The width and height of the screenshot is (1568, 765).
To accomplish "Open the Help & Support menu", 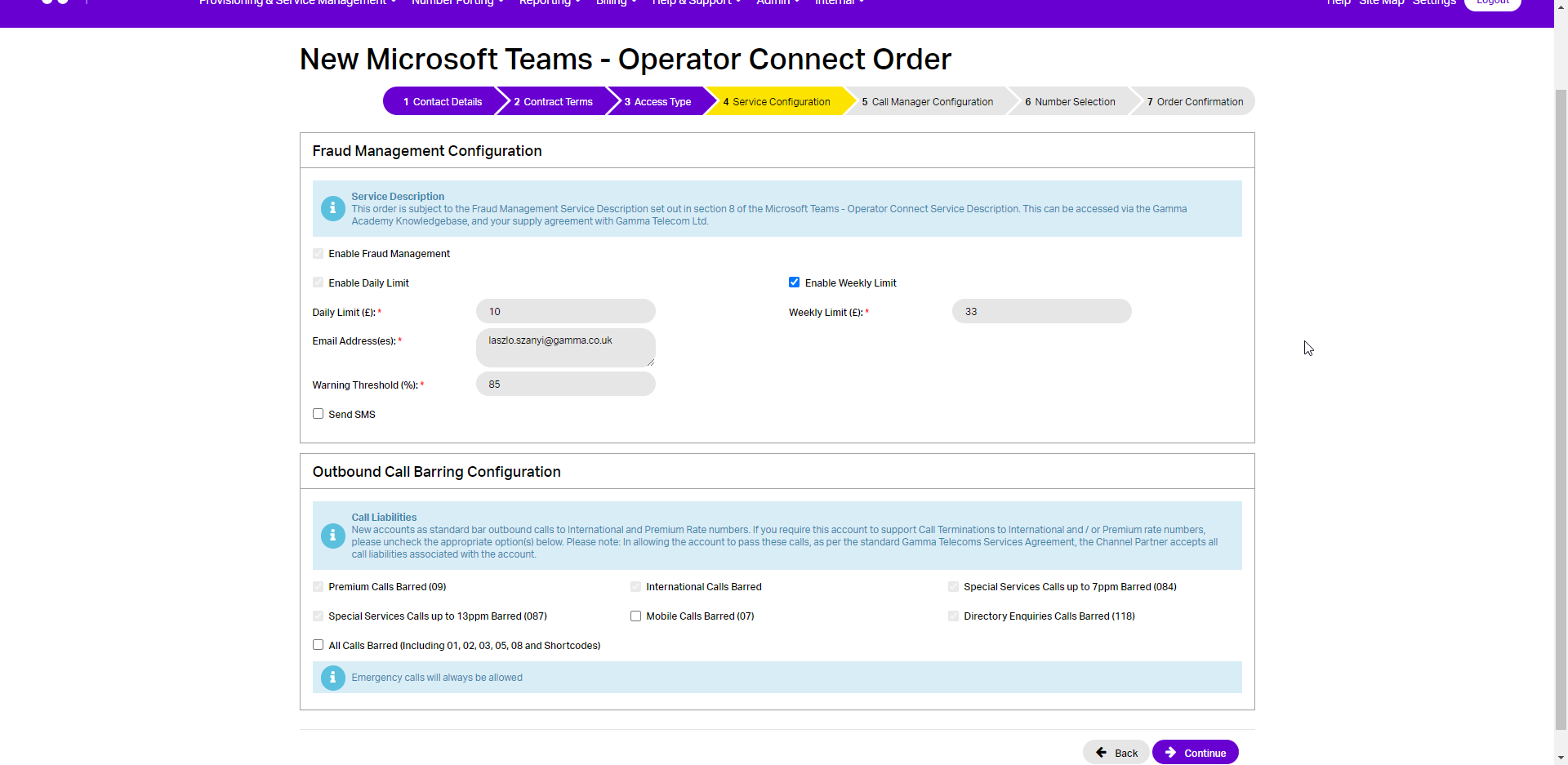I will 697,3.
